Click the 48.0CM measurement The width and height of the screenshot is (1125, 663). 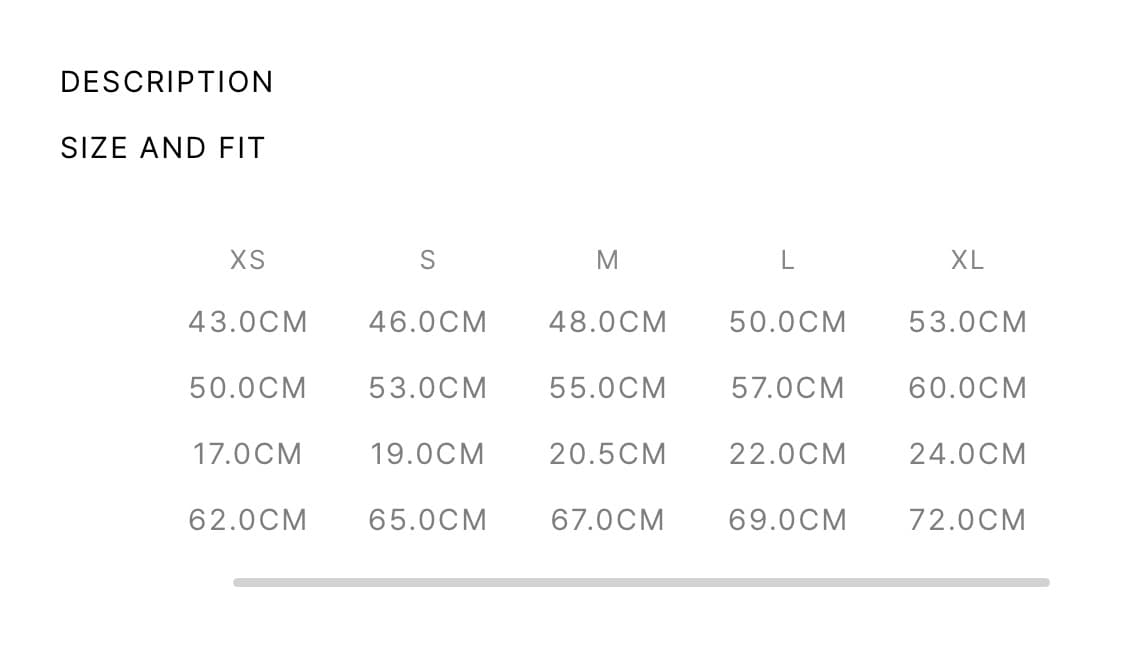pos(608,322)
